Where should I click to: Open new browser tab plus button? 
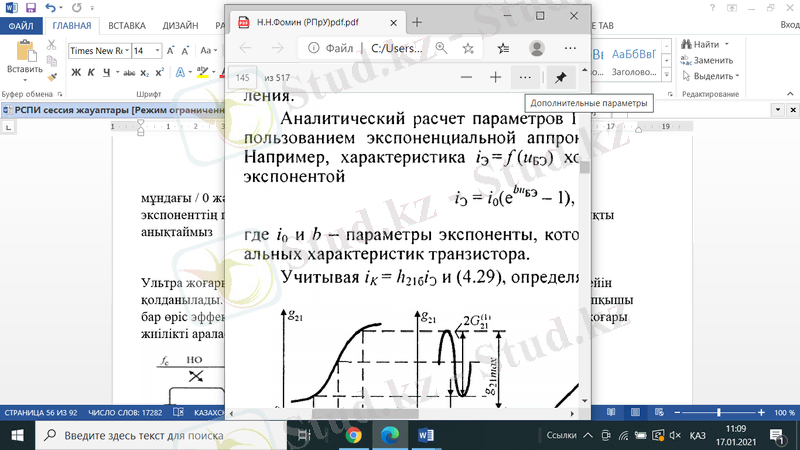[x=417, y=22]
